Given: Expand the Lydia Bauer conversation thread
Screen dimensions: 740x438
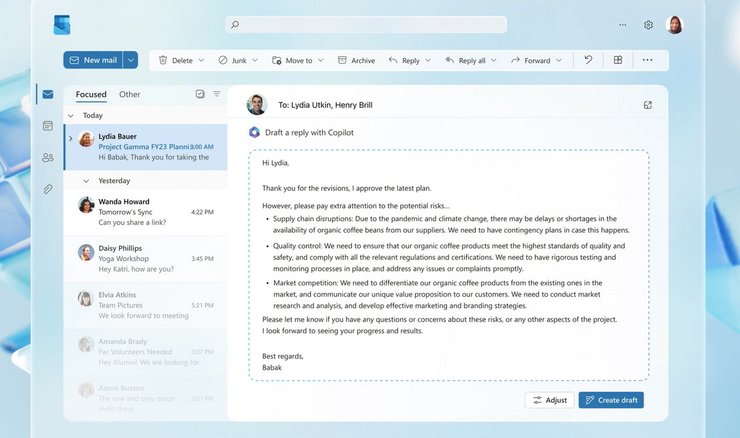Looking at the screenshot, I should point(71,138).
